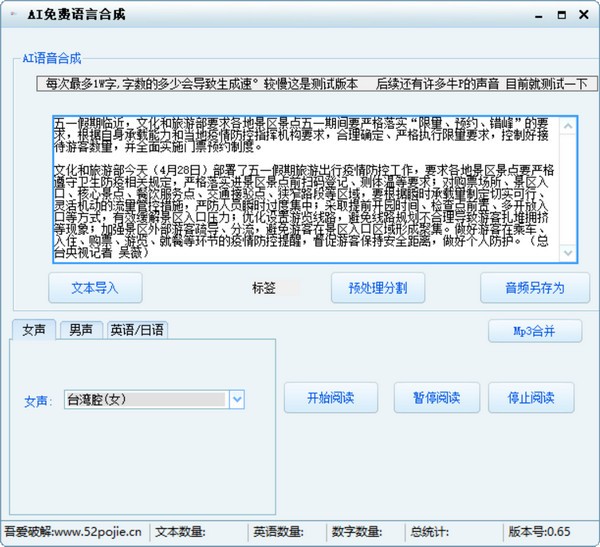Click the 英语数量 status entry
The image size is (600, 547).
pyautogui.click(x=278, y=532)
